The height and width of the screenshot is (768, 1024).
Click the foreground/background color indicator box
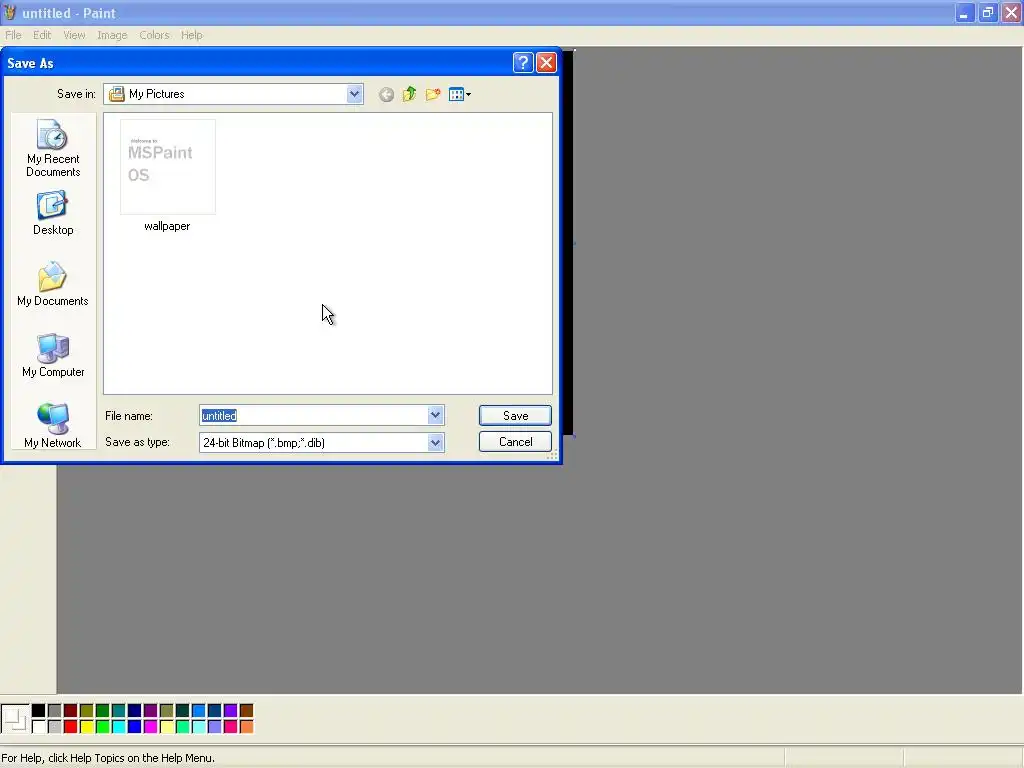(15, 718)
